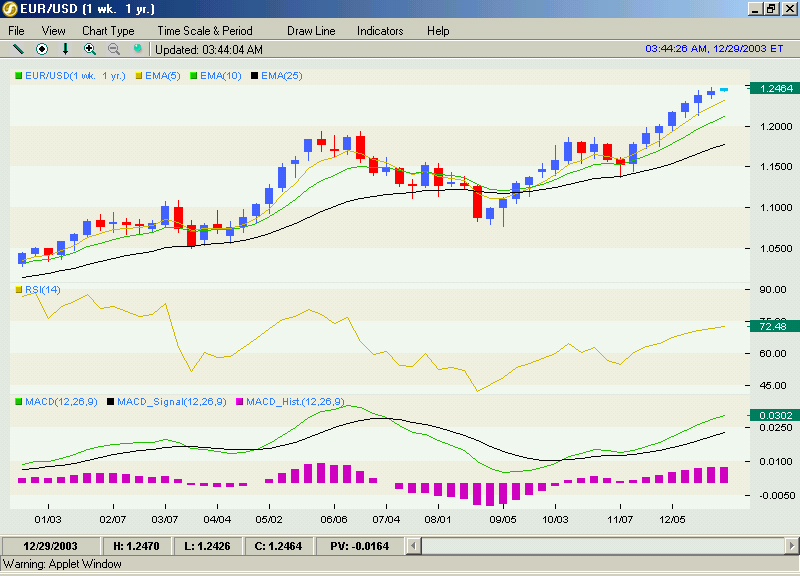800x576 pixels.
Task: Click the RSI(14) legend label
Action: pyautogui.click(x=43, y=290)
